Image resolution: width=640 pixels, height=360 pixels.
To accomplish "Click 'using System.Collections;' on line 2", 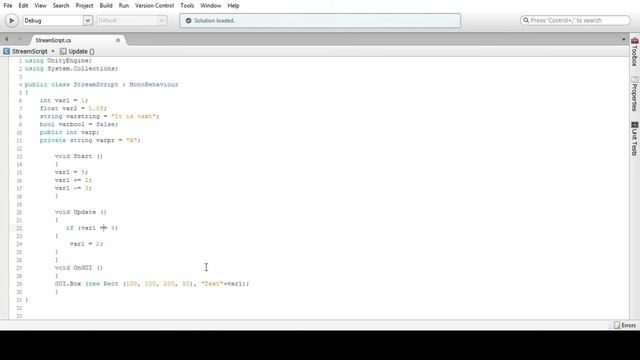I will point(71,69).
